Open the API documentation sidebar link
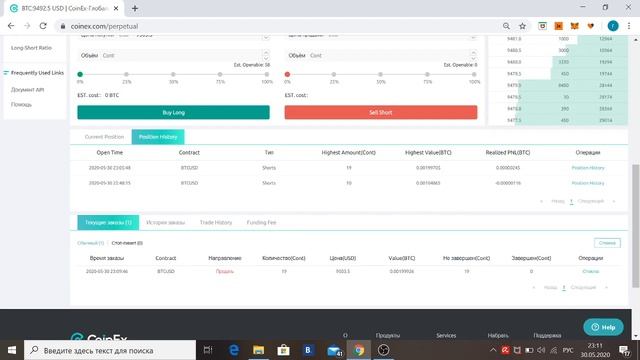The height and width of the screenshot is (360, 640). [27, 89]
